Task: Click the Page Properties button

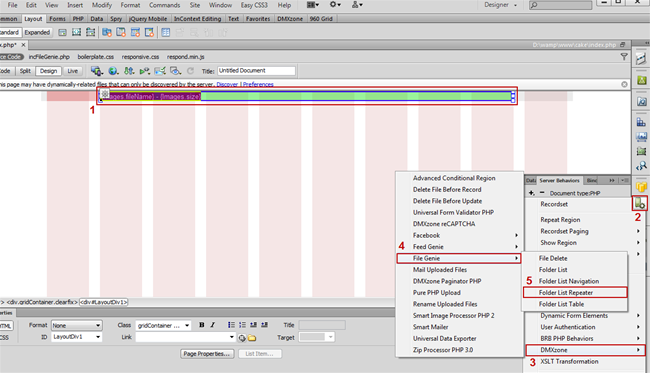Action: [x=207, y=354]
